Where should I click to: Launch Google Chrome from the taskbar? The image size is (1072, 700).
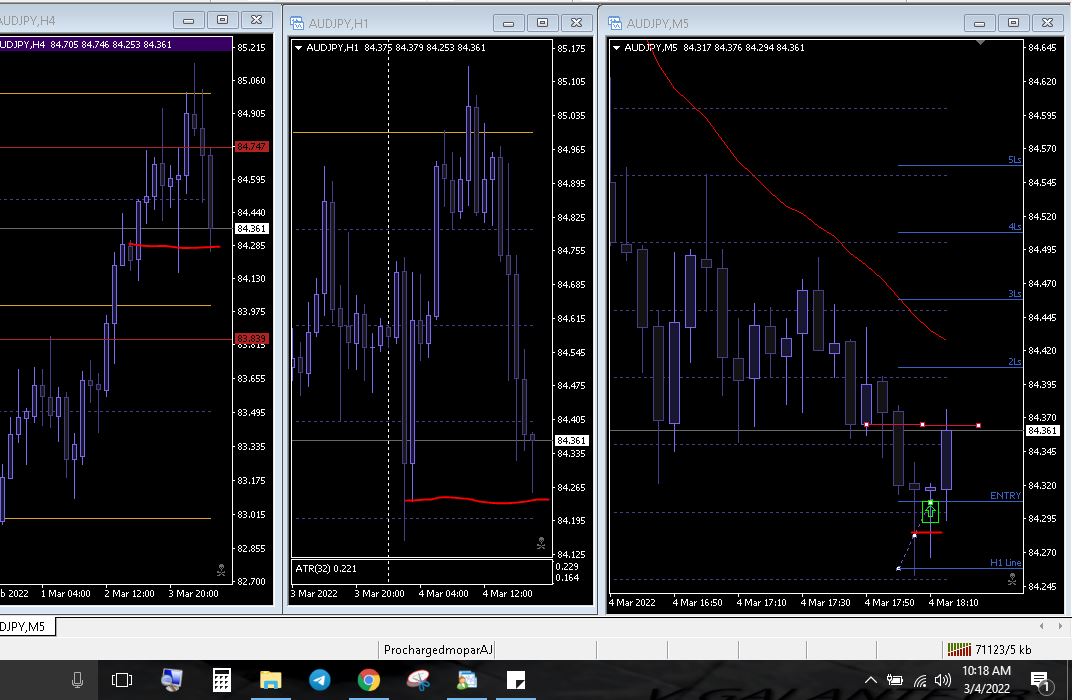(x=368, y=681)
